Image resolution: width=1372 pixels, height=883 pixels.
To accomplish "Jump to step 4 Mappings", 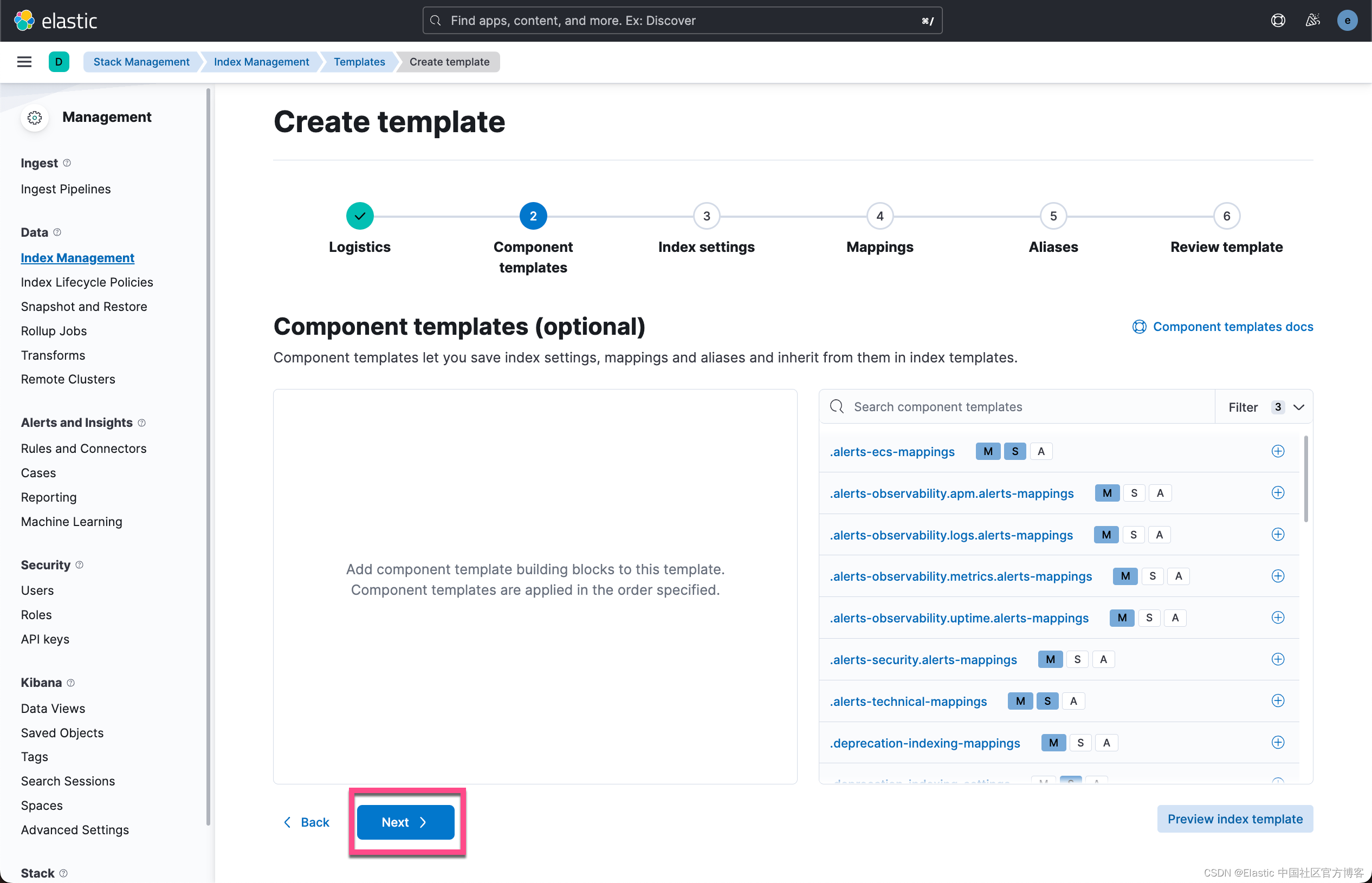I will (x=879, y=216).
